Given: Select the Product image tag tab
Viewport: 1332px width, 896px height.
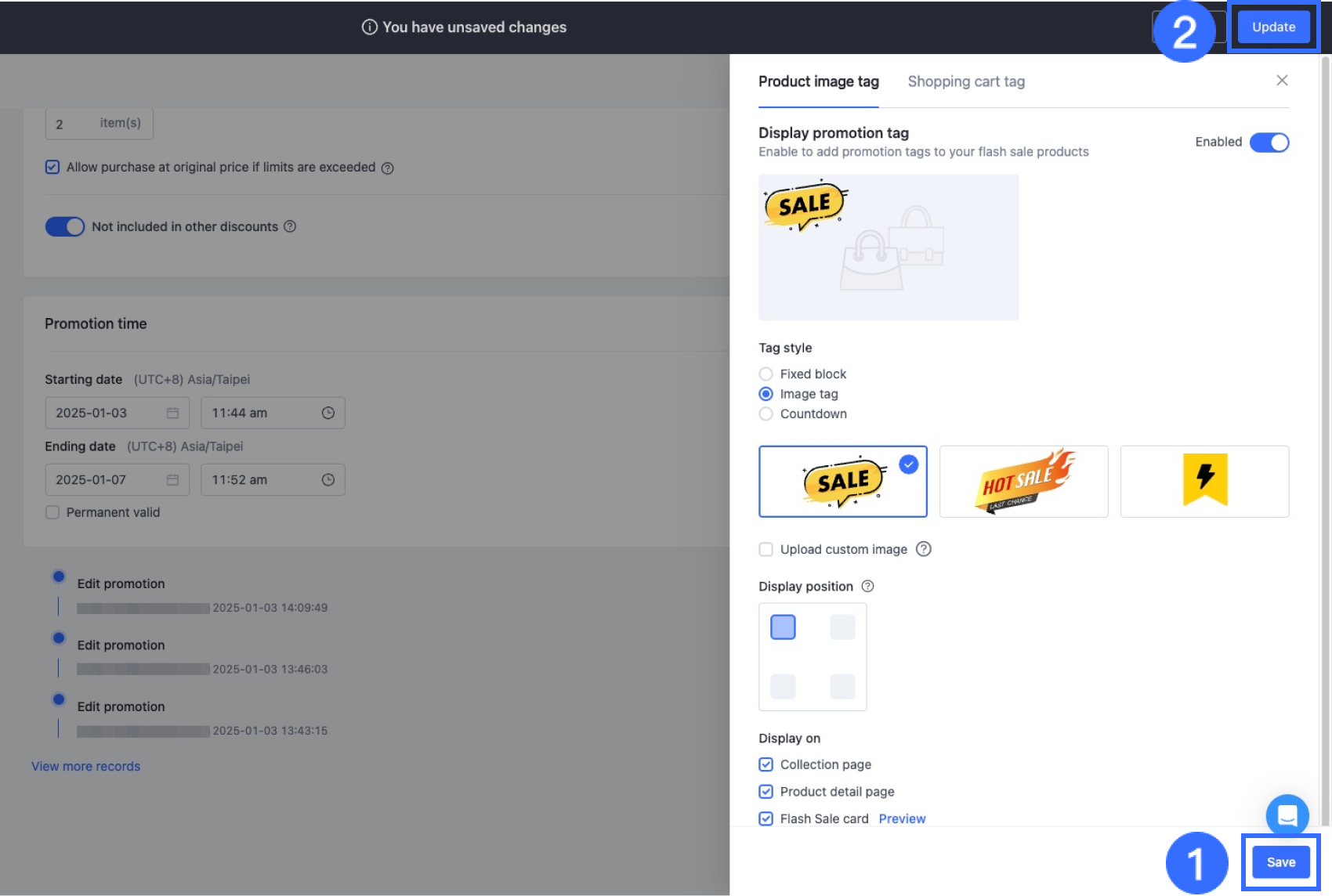Looking at the screenshot, I should point(818,81).
